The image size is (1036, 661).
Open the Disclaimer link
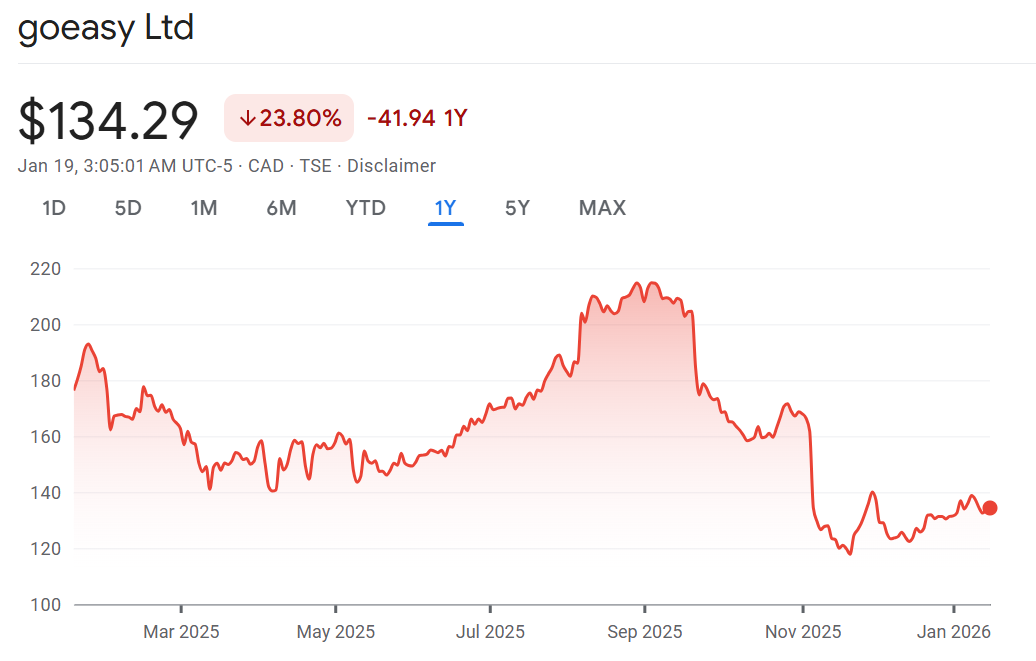pyautogui.click(x=391, y=166)
